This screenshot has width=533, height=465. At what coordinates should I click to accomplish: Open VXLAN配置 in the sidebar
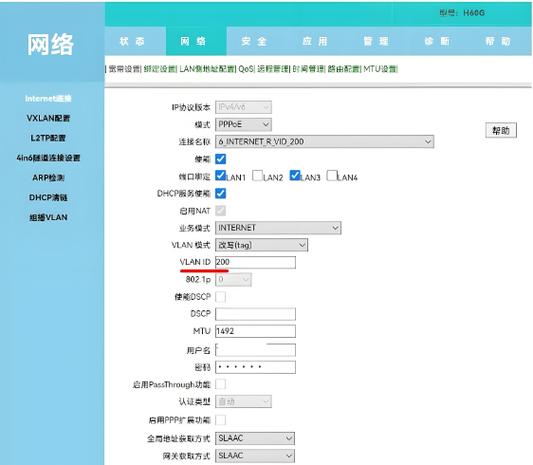tap(48, 118)
